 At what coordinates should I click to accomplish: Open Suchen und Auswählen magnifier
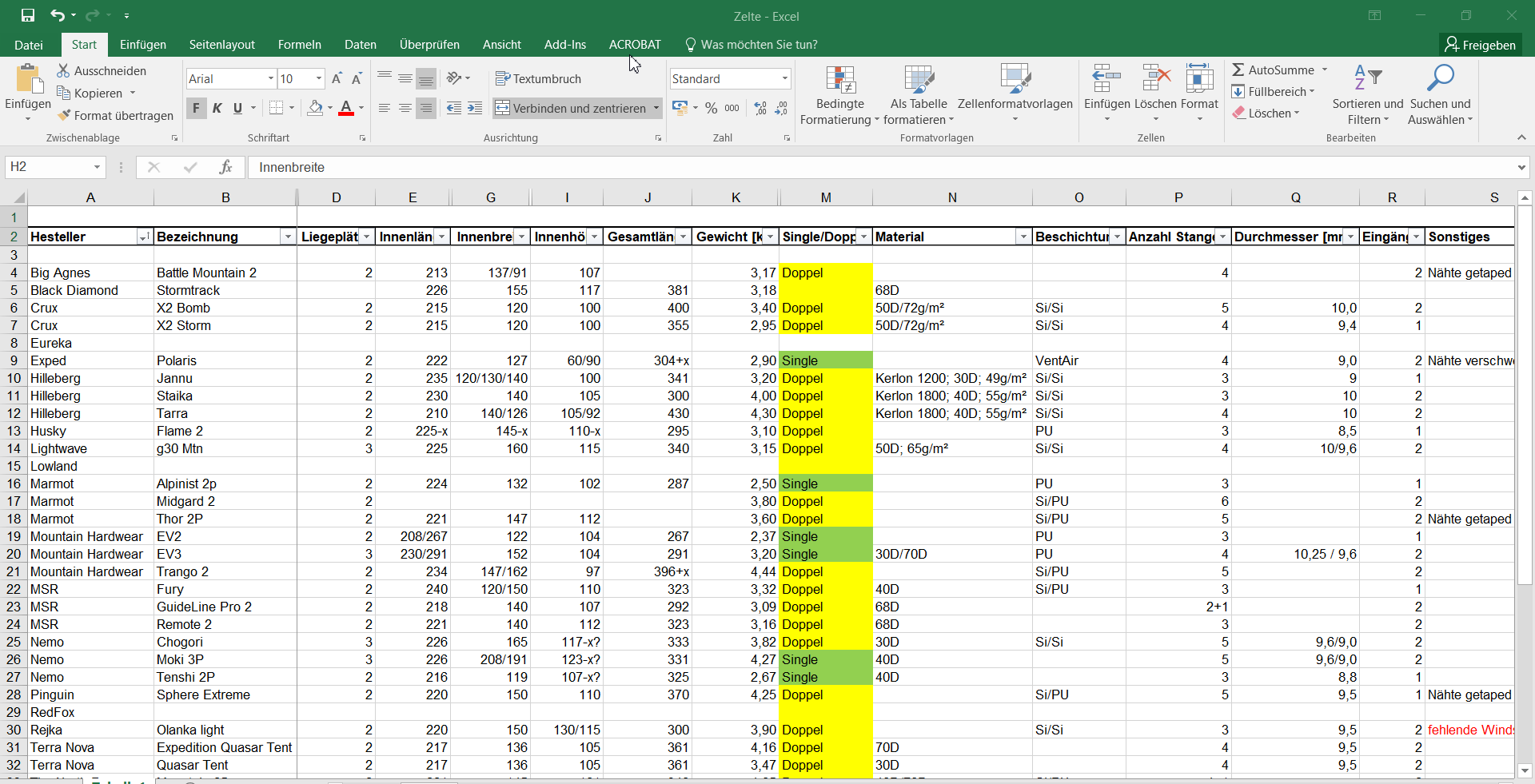(1440, 95)
